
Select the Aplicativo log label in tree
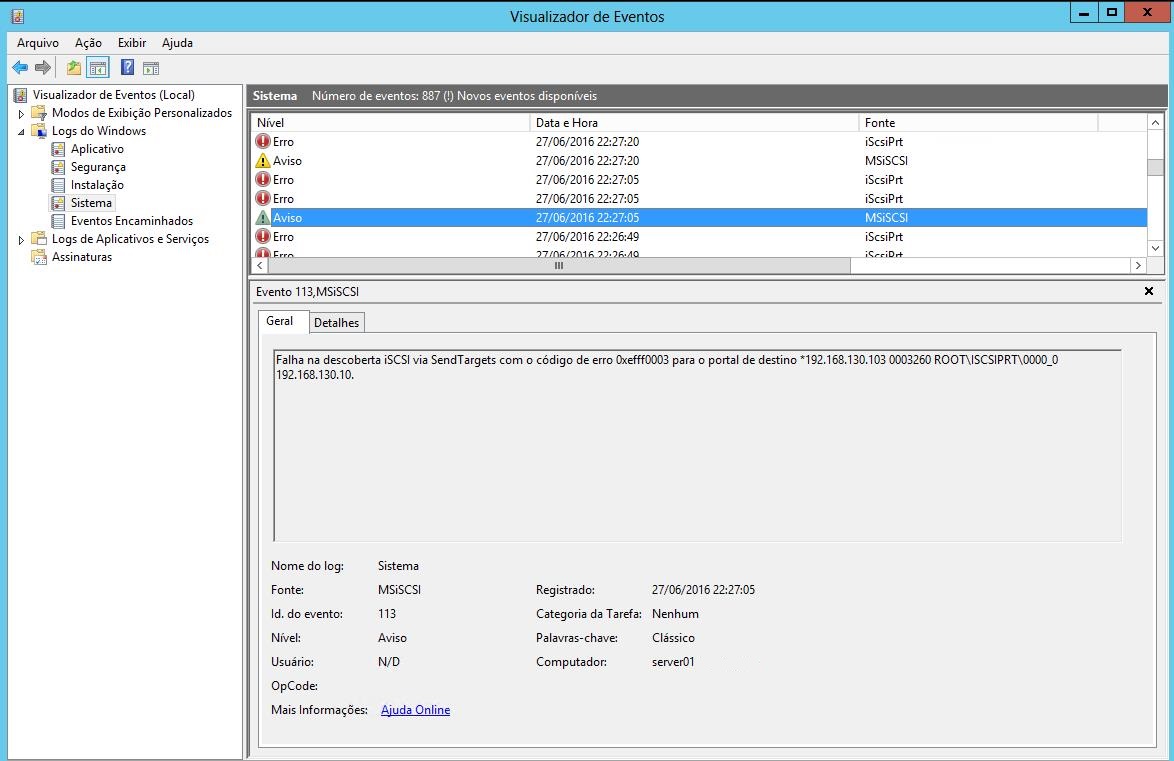97,149
